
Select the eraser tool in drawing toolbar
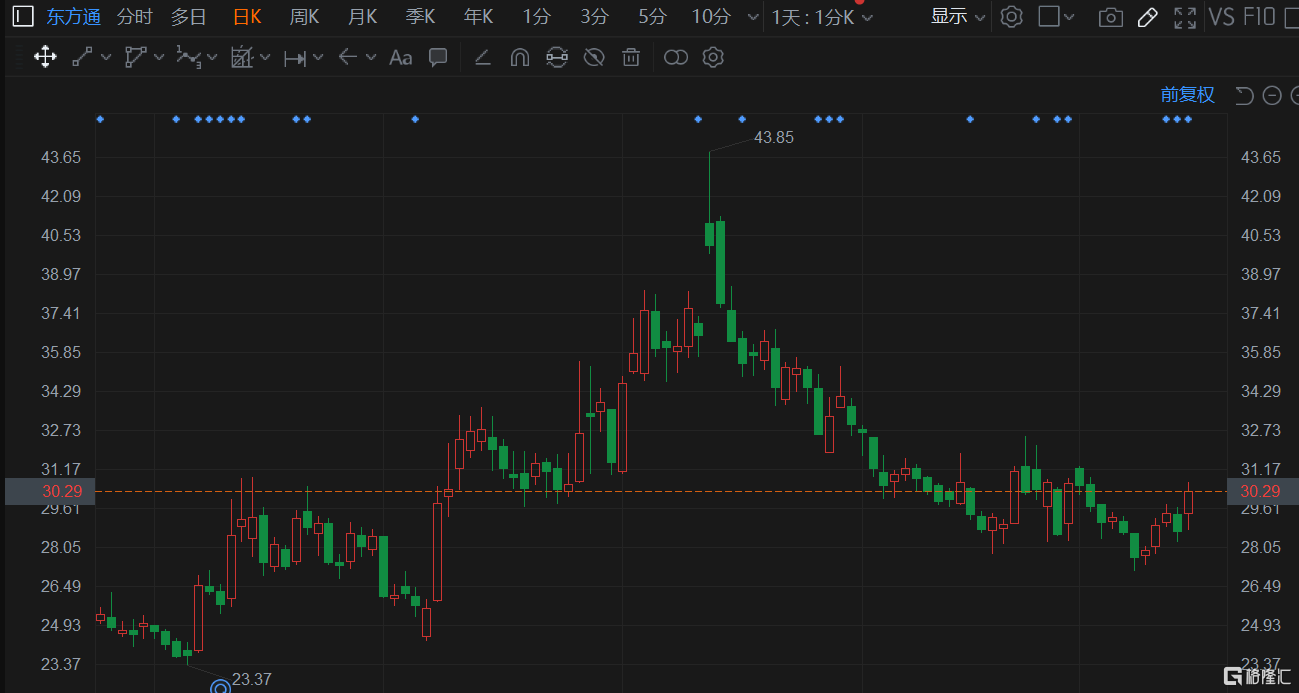tap(482, 57)
